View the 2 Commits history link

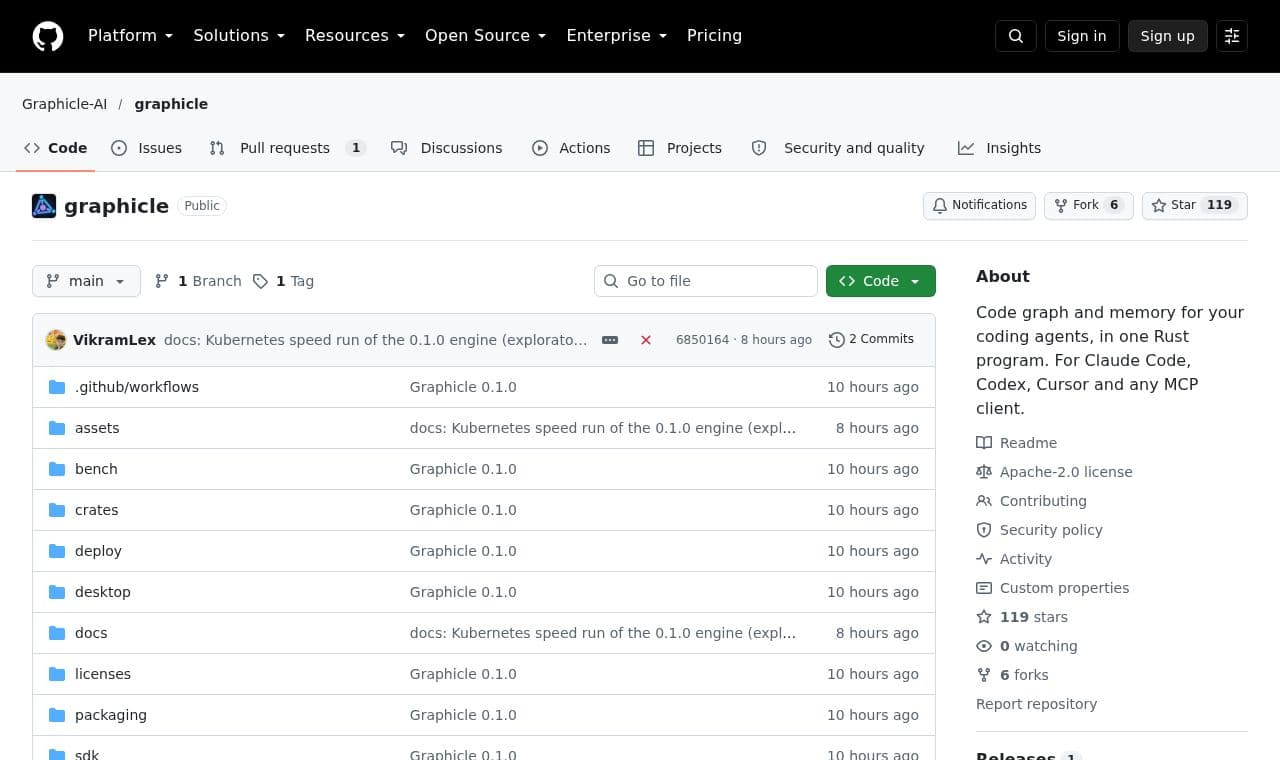click(871, 340)
